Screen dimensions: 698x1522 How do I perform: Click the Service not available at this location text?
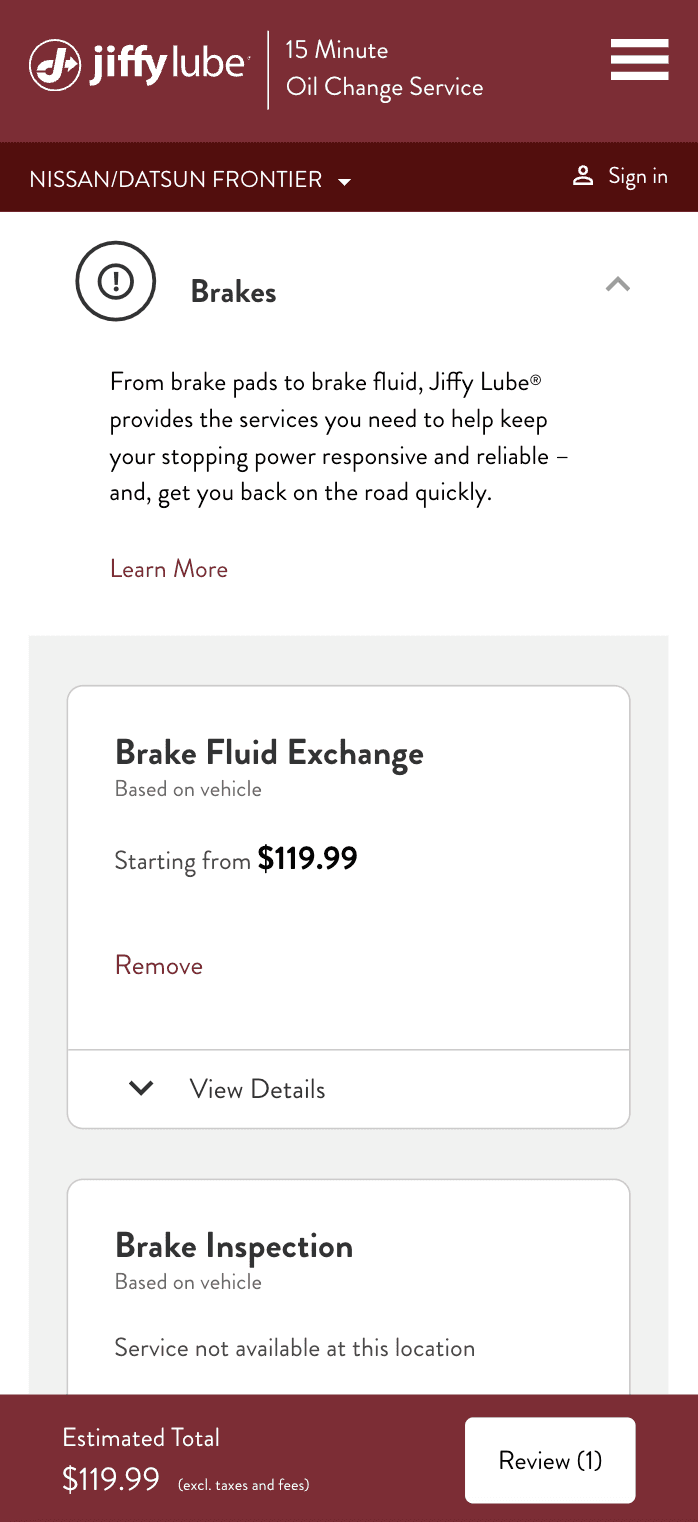[x=294, y=1348]
